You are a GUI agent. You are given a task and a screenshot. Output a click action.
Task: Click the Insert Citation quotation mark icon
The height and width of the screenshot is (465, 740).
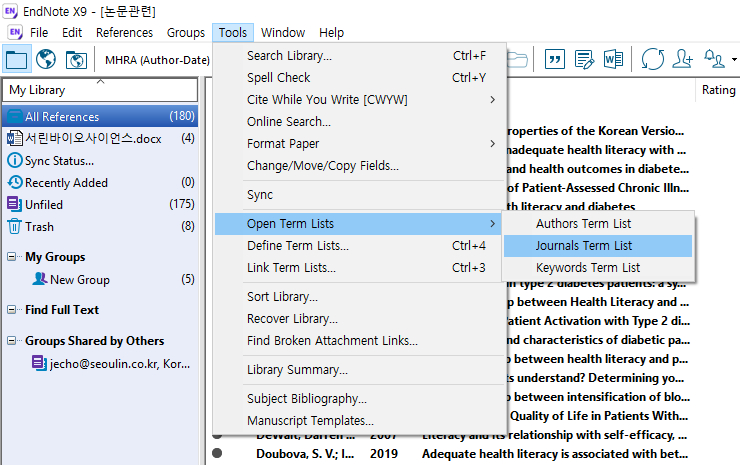click(555, 59)
